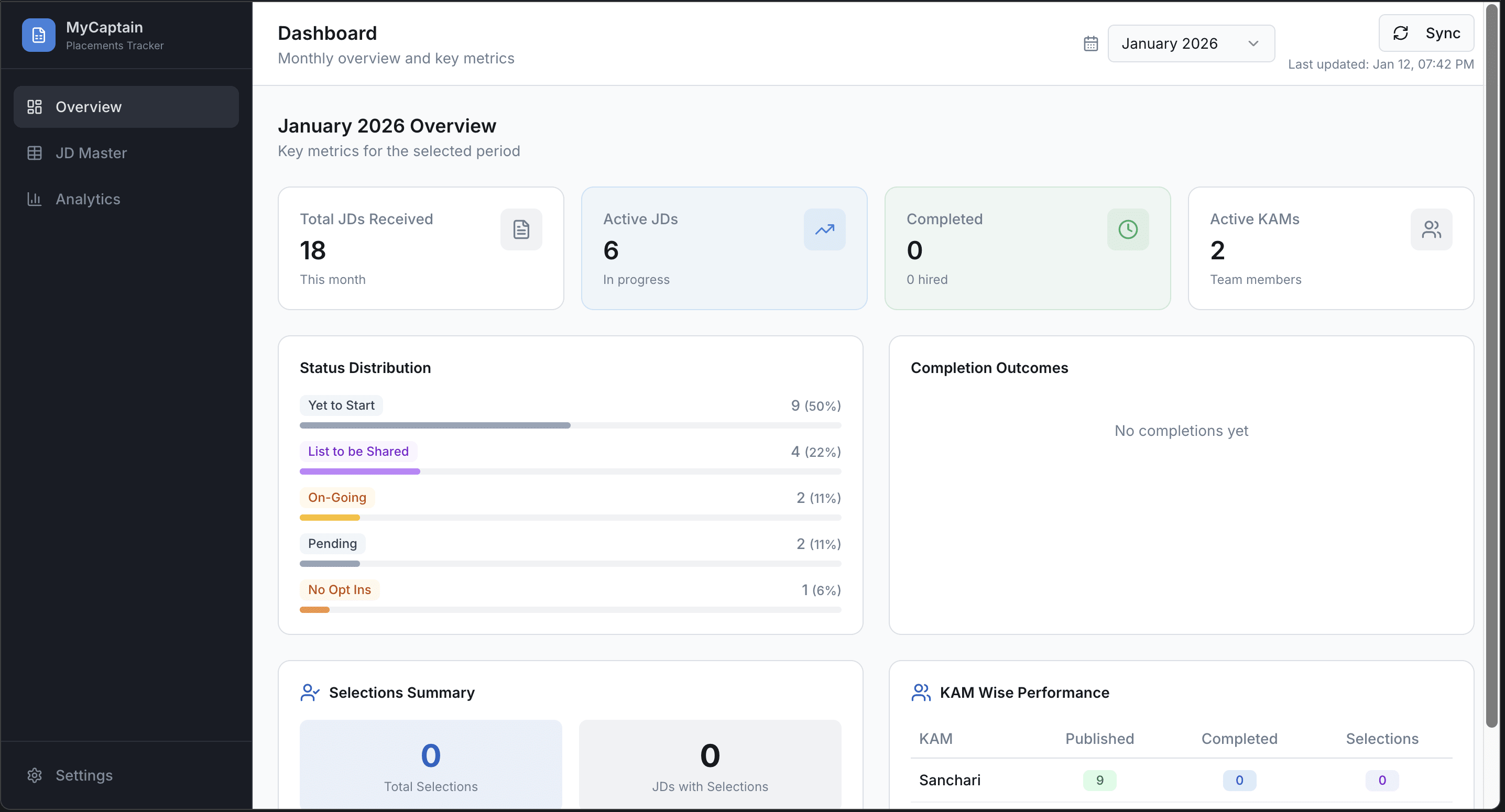Screen dimensions: 1505x812
Task: Click the MyCaptain logo icon
Action: coord(39,35)
